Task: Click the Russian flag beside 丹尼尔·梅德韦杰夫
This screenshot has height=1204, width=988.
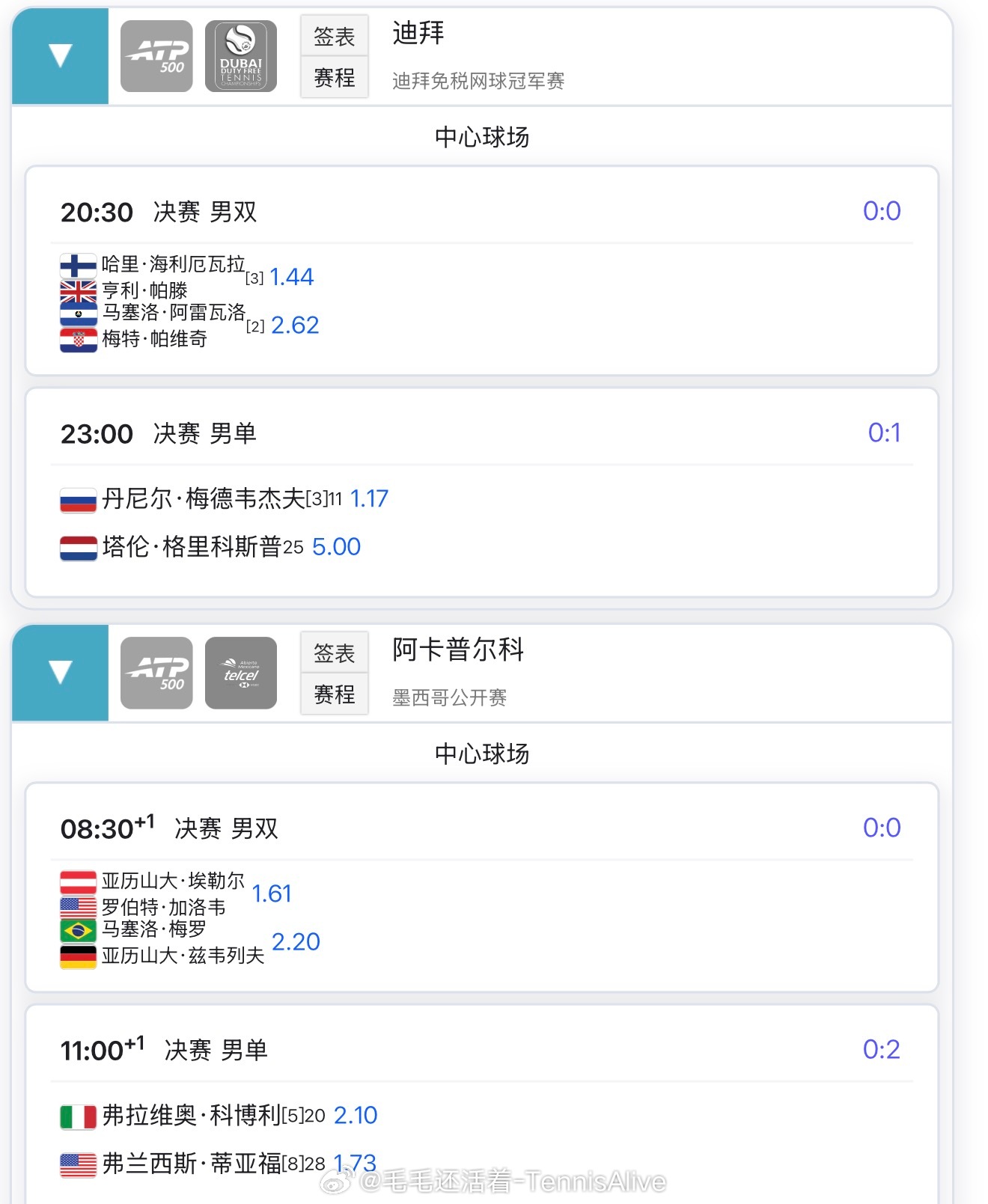Action: 79,500
